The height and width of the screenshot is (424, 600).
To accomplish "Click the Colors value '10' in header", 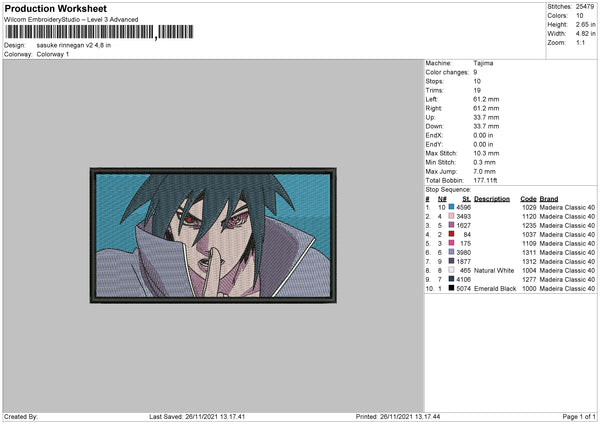I will click(x=580, y=16).
